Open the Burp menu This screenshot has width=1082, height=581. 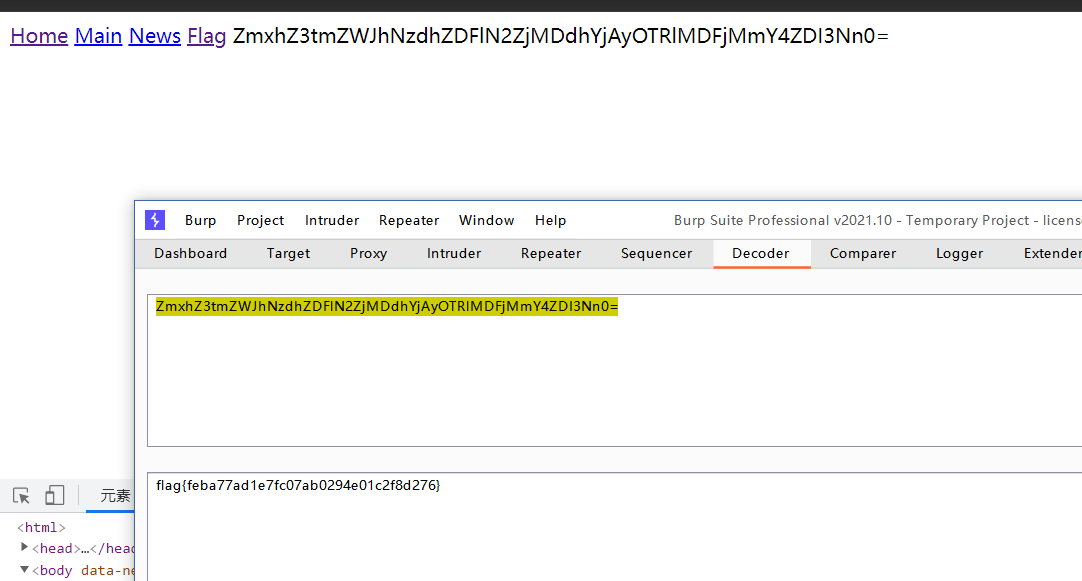[x=200, y=220]
